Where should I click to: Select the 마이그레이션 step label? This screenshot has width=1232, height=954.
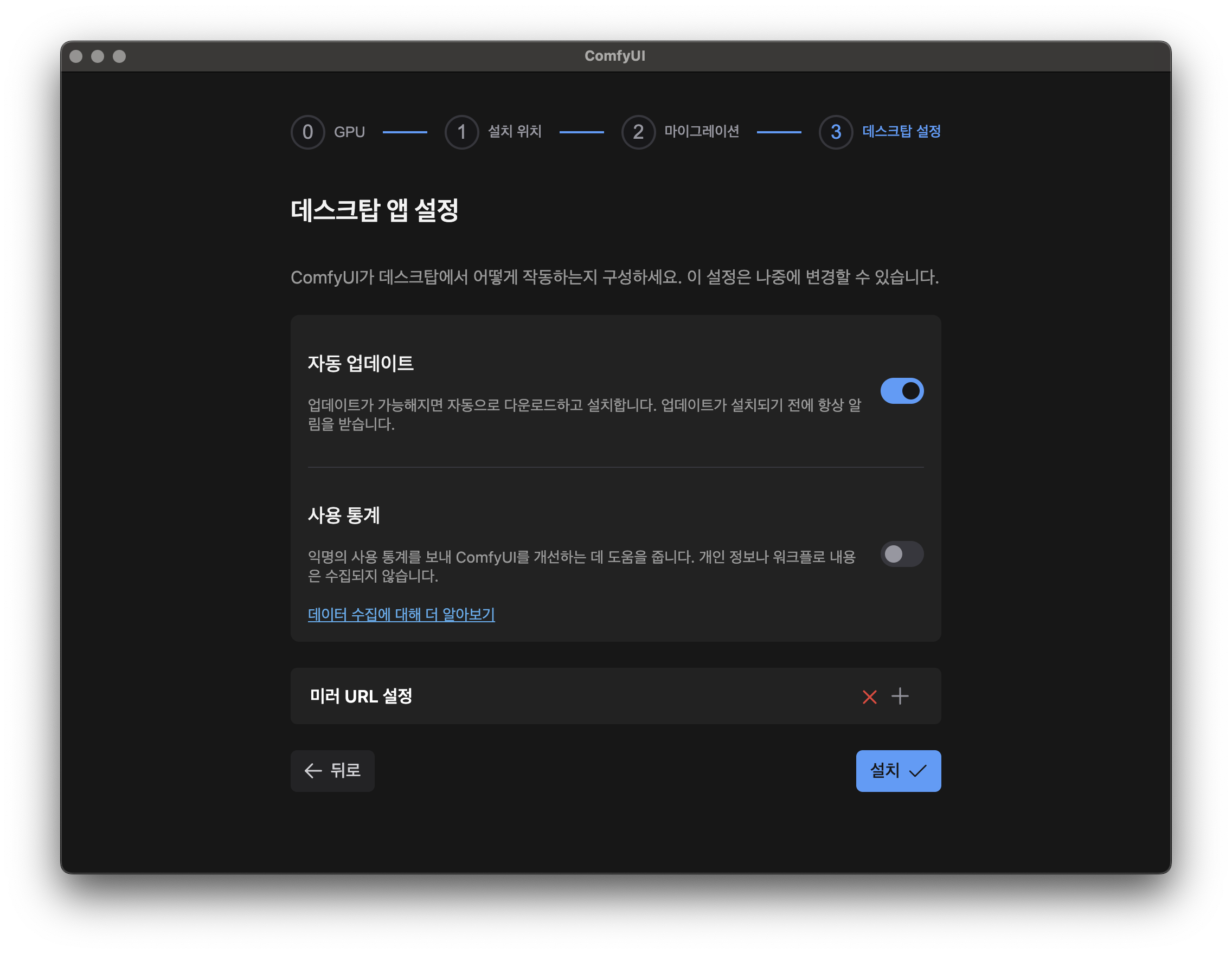point(701,132)
